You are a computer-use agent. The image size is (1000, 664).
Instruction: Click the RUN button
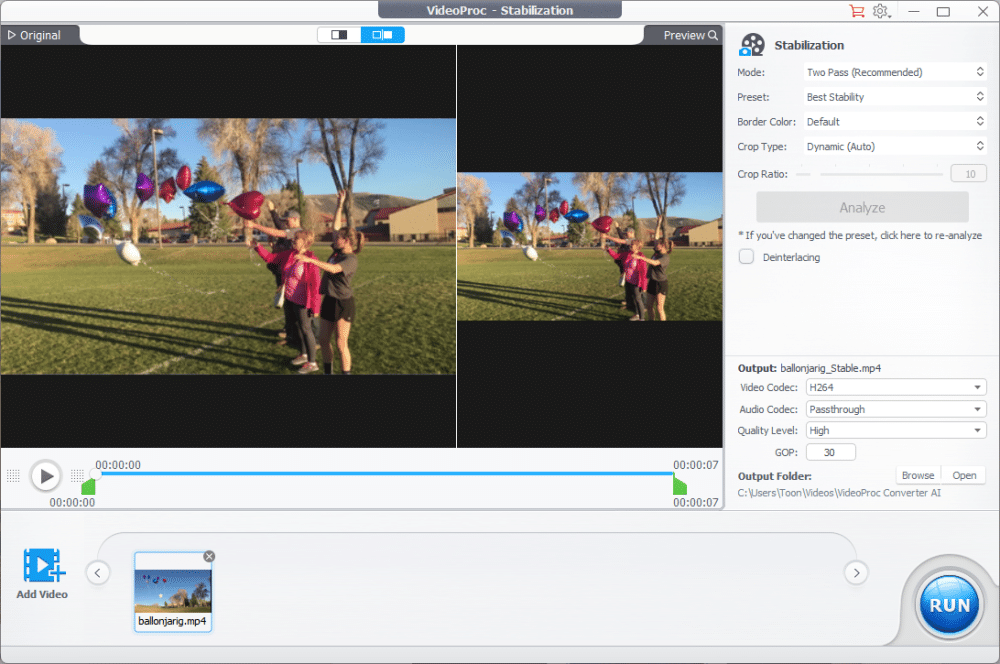950,605
